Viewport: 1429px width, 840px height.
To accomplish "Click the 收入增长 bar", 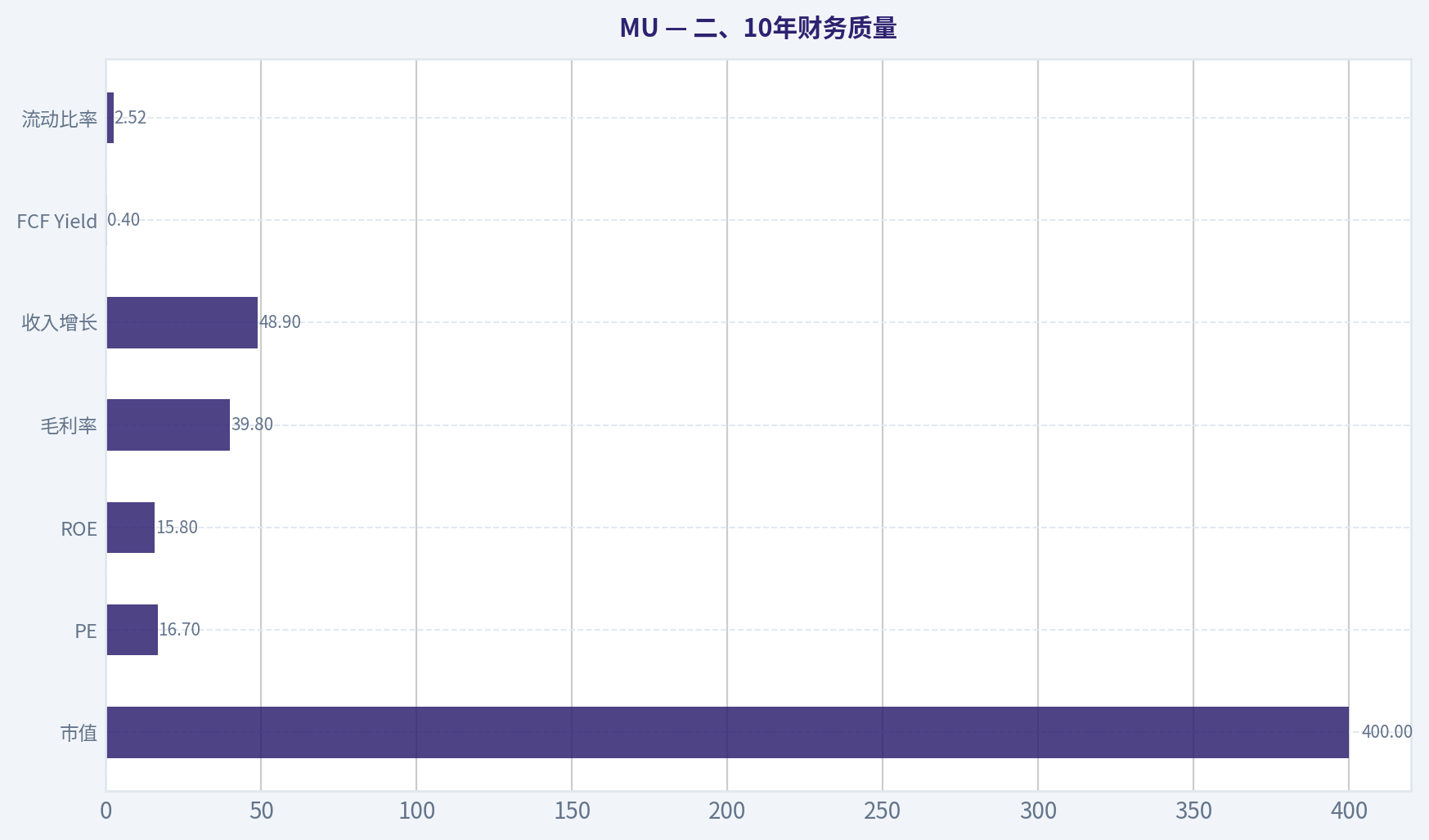I will (x=182, y=322).
